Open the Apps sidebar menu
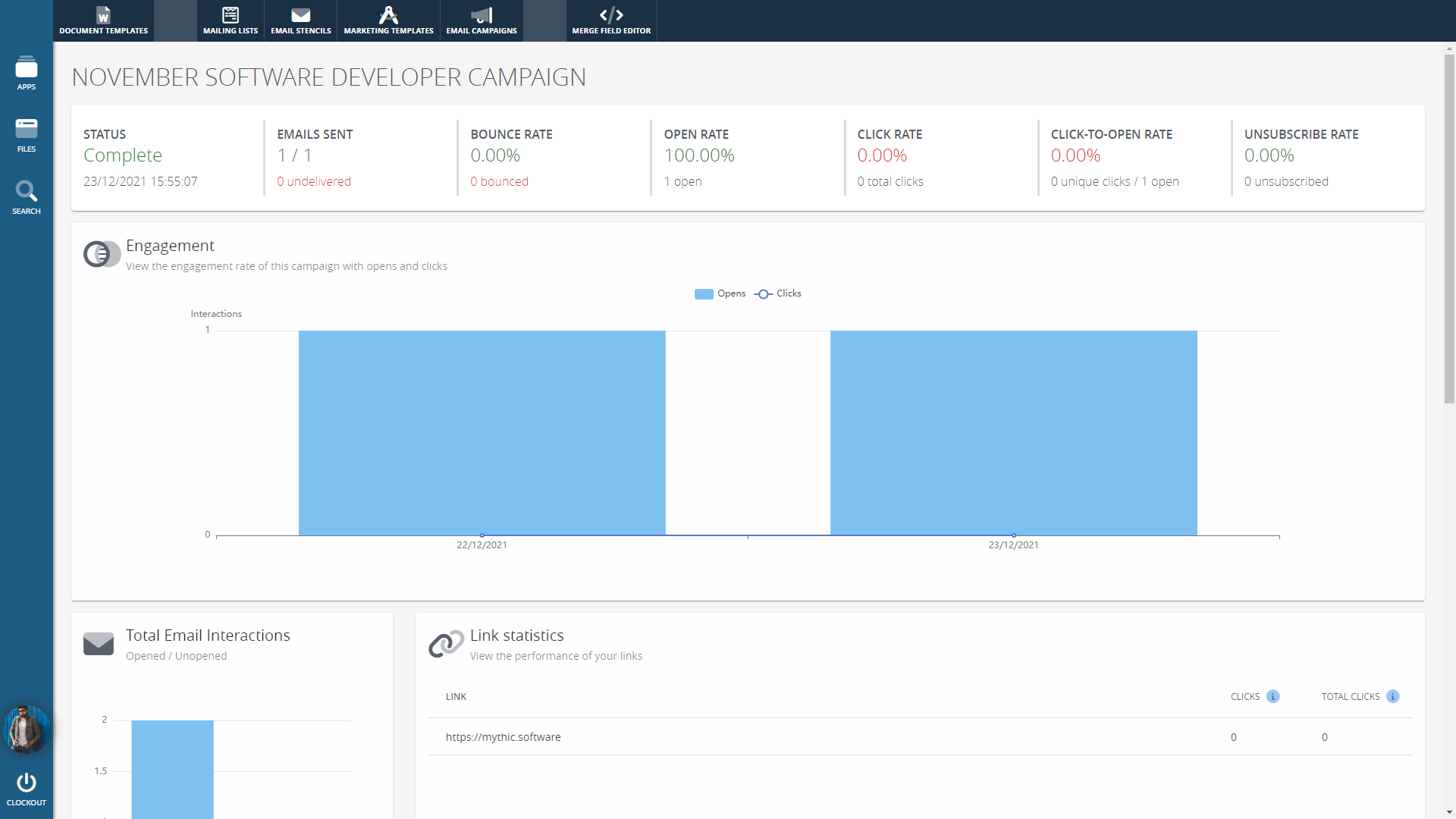The image size is (1456, 819). 27,73
